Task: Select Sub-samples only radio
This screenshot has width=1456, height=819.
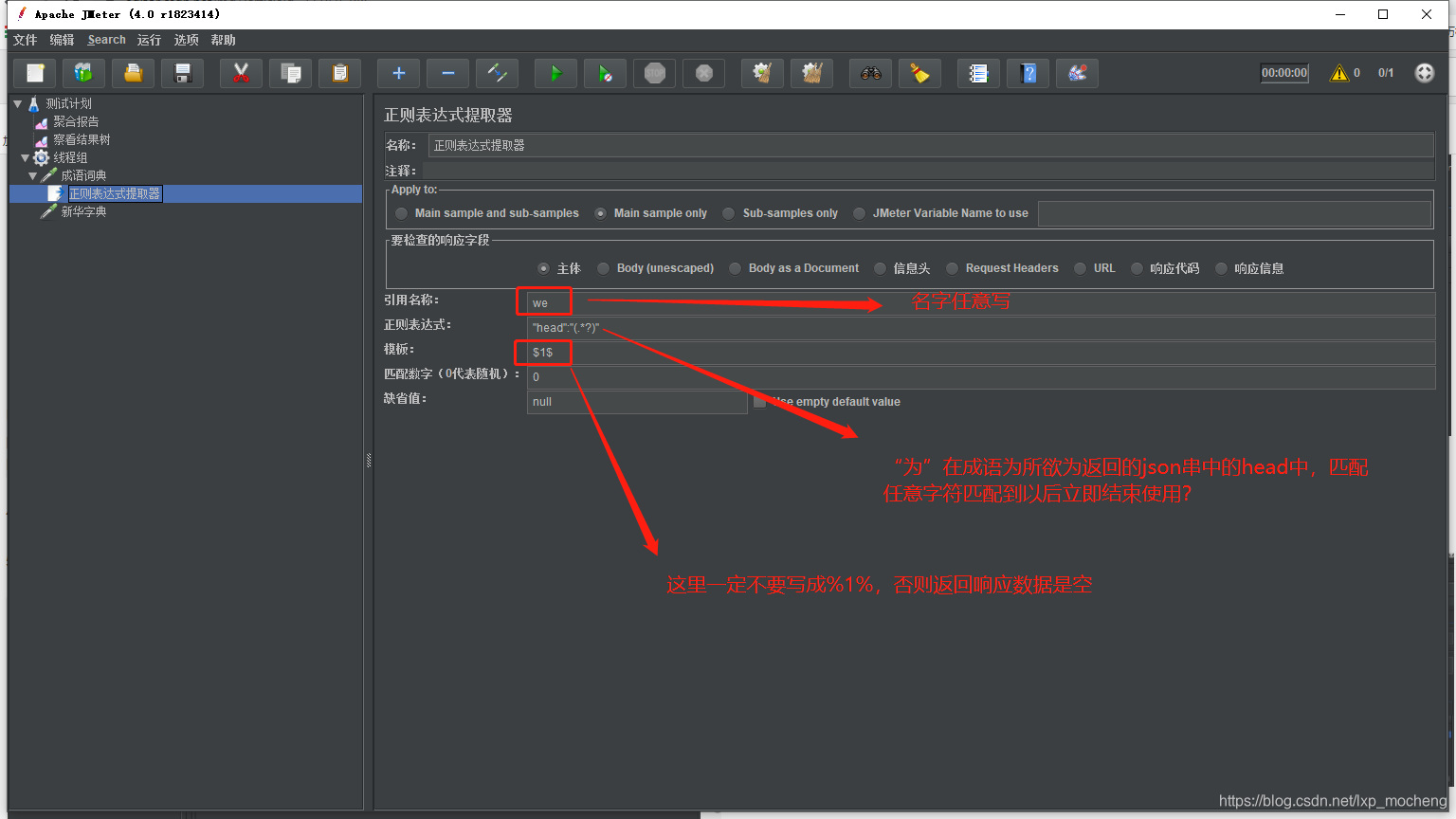Action: pyautogui.click(x=729, y=213)
